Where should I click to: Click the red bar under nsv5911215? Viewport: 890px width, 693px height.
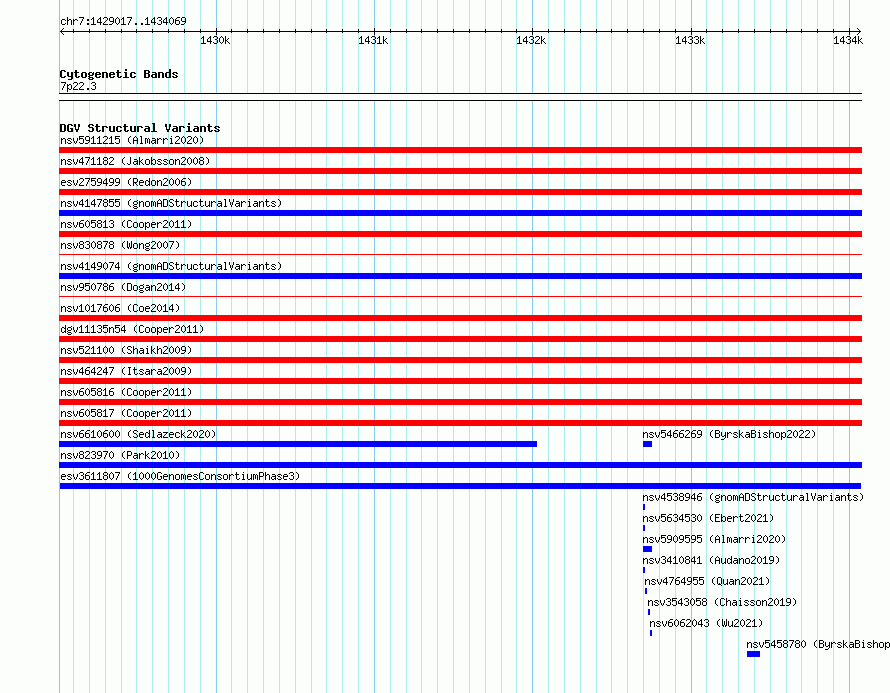click(460, 150)
